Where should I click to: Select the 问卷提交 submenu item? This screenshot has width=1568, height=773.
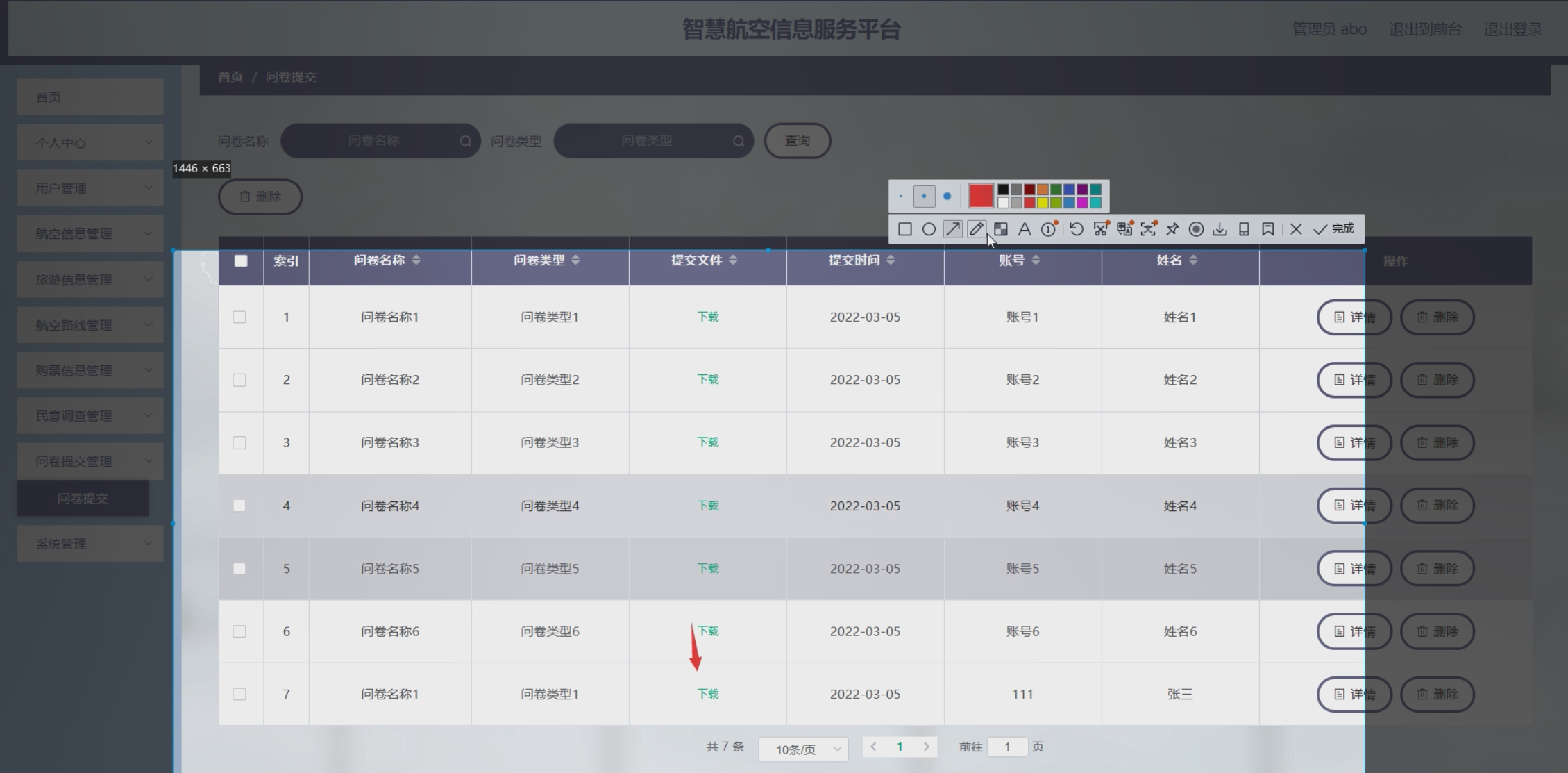click(x=83, y=499)
